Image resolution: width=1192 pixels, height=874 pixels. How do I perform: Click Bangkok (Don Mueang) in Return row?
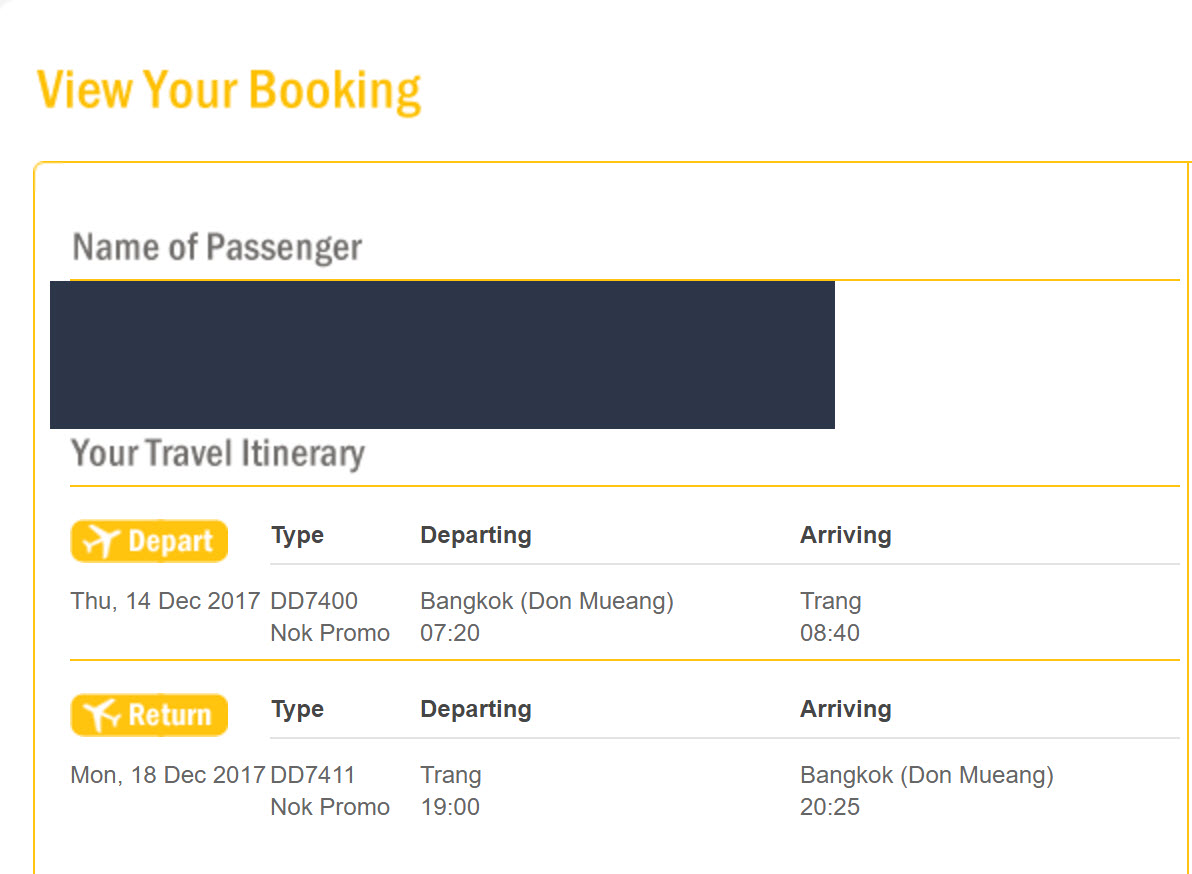pyautogui.click(x=927, y=775)
